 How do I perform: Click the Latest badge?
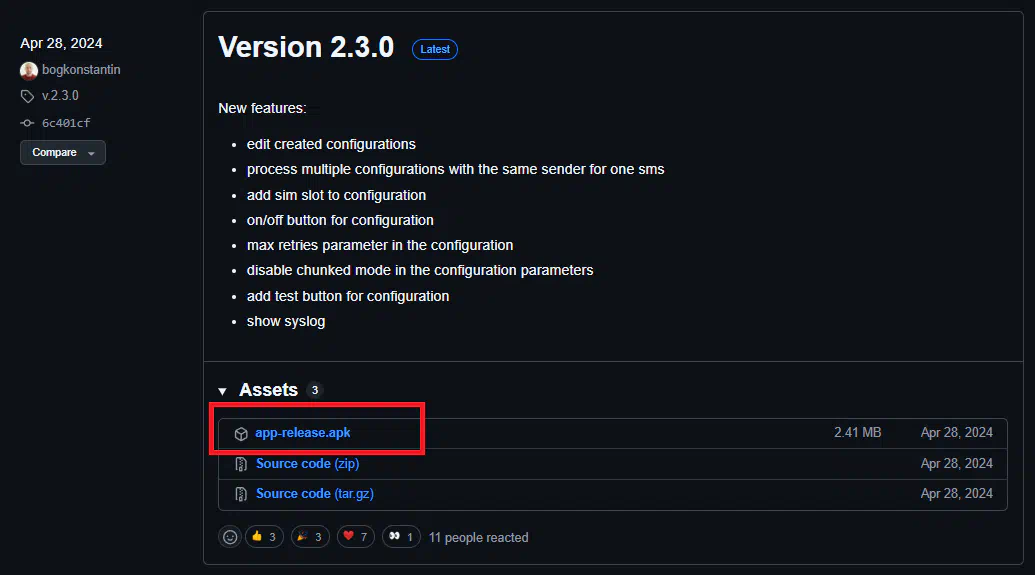(x=435, y=50)
